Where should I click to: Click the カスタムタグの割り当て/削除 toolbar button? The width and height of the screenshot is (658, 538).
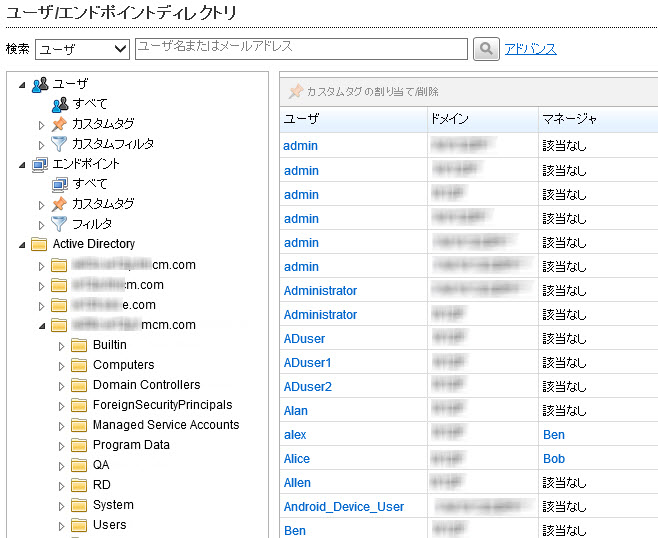[364, 92]
